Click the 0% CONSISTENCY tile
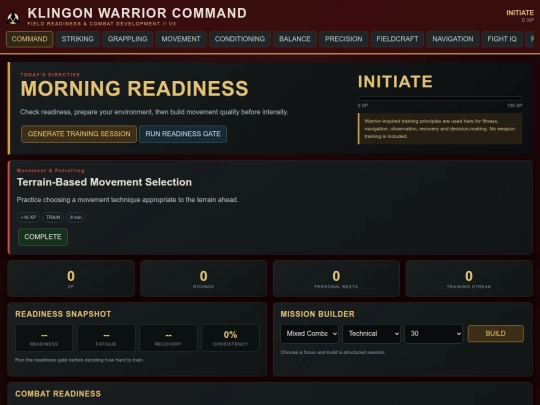 [x=230, y=338]
